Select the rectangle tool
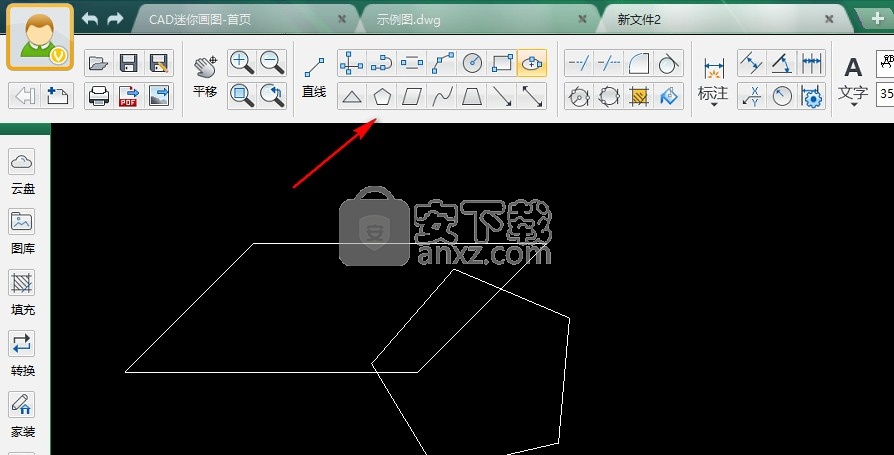The image size is (894, 455). (502, 63)
